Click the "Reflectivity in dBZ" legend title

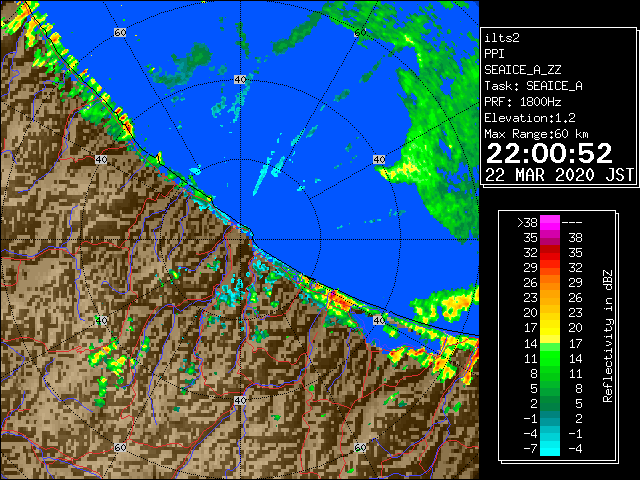[608, 336]
